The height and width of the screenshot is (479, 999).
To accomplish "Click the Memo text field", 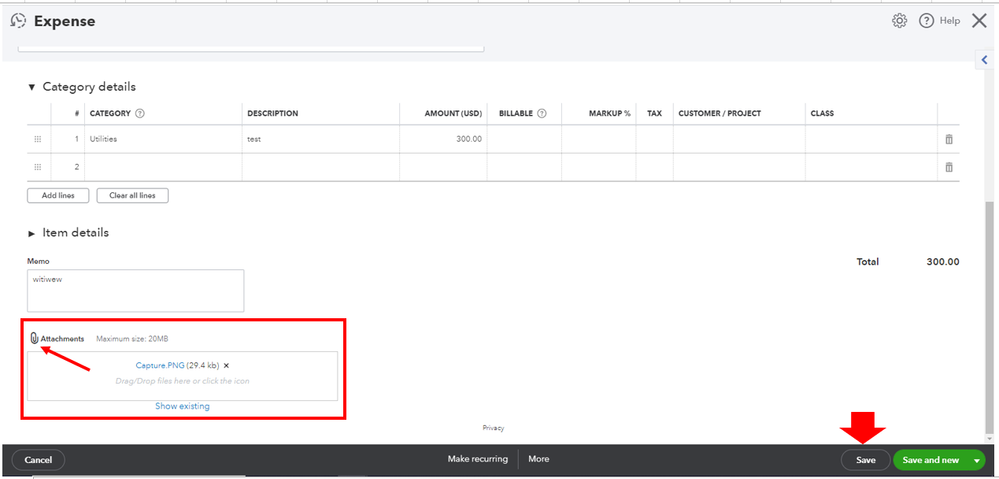I will [136, 290].
